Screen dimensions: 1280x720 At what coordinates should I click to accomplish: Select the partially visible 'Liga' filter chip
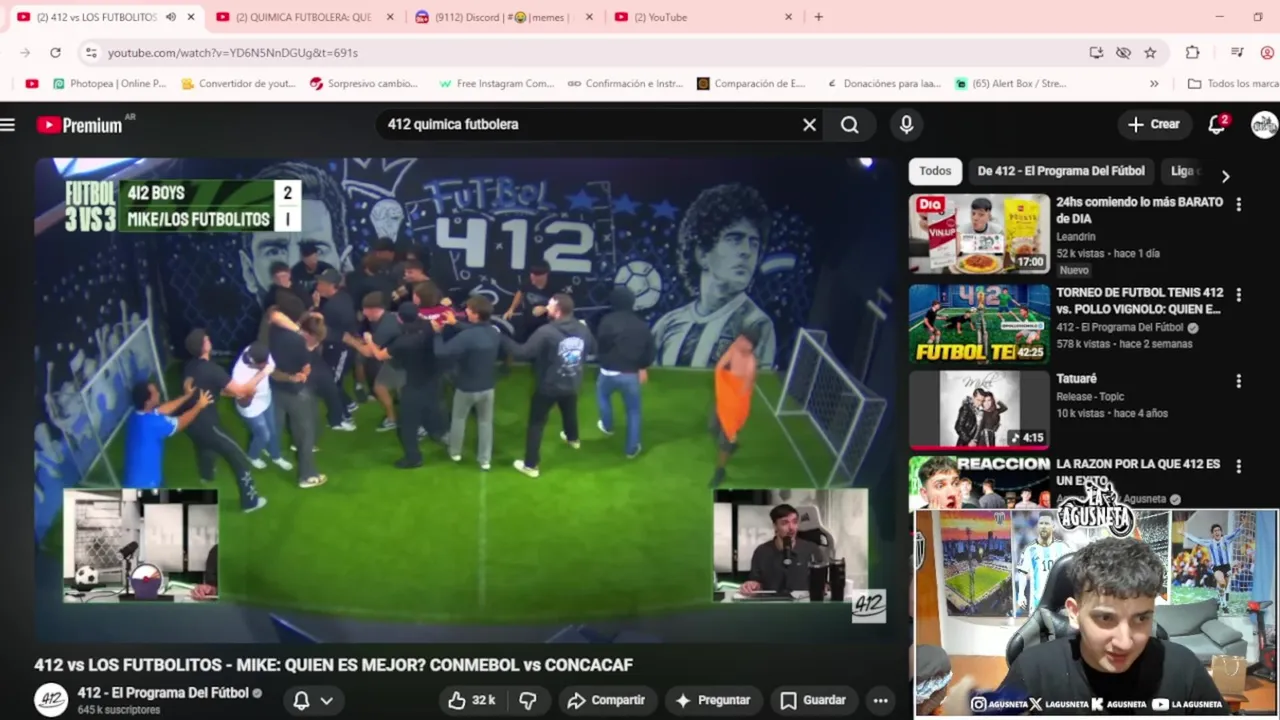pyautogui.click(x=1183, y=171)
